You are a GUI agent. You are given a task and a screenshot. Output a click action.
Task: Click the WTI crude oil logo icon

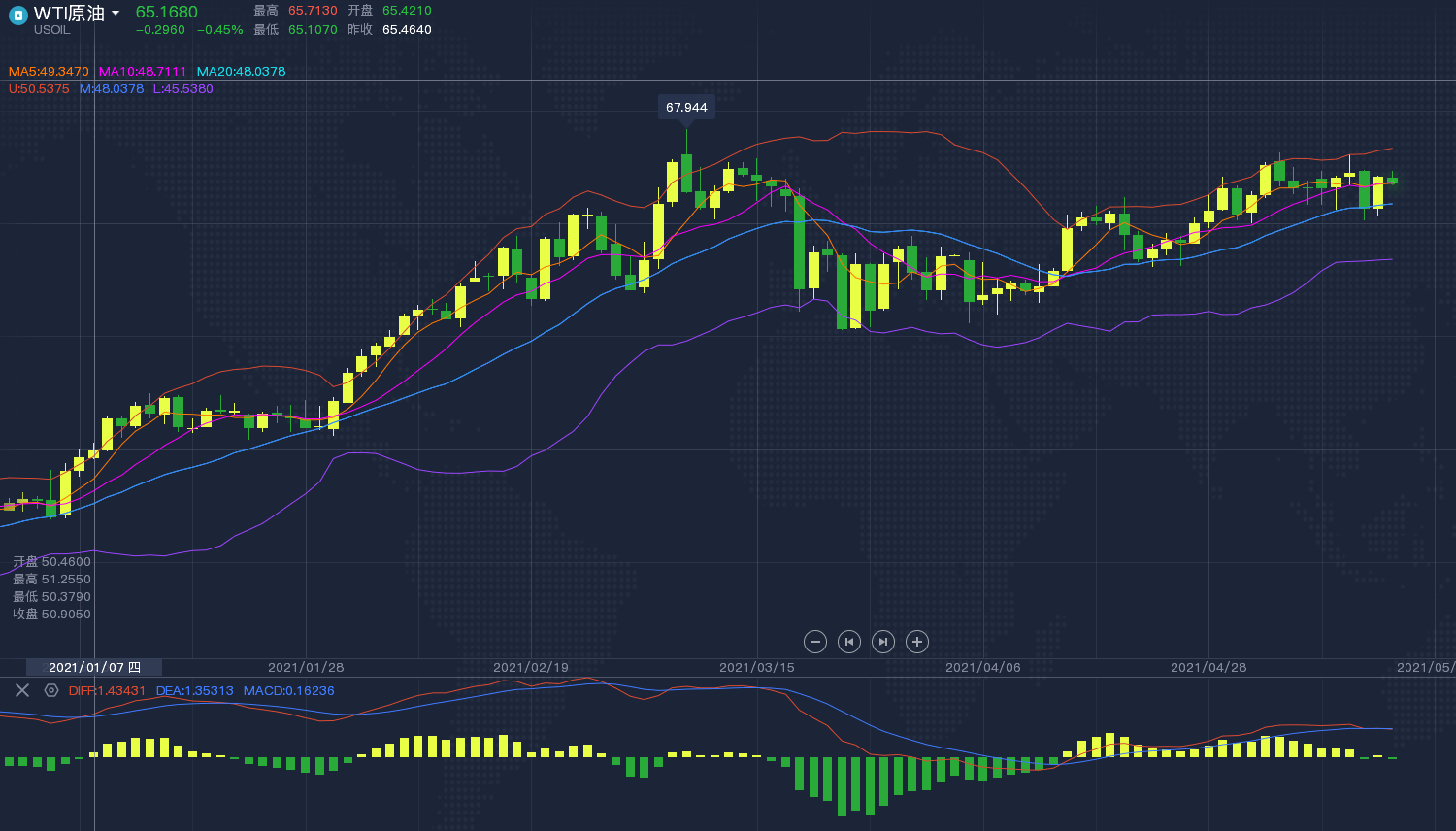coord(17,16)
